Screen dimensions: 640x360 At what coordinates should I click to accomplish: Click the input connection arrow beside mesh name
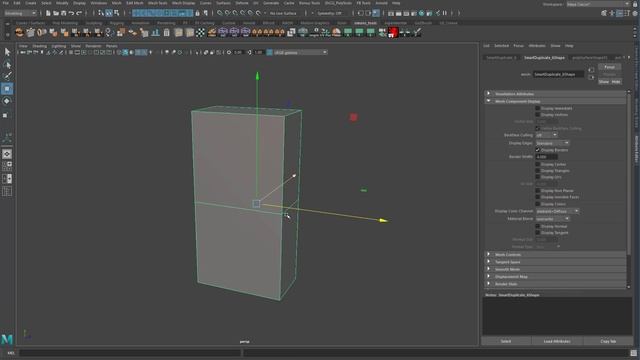(591, 70)
